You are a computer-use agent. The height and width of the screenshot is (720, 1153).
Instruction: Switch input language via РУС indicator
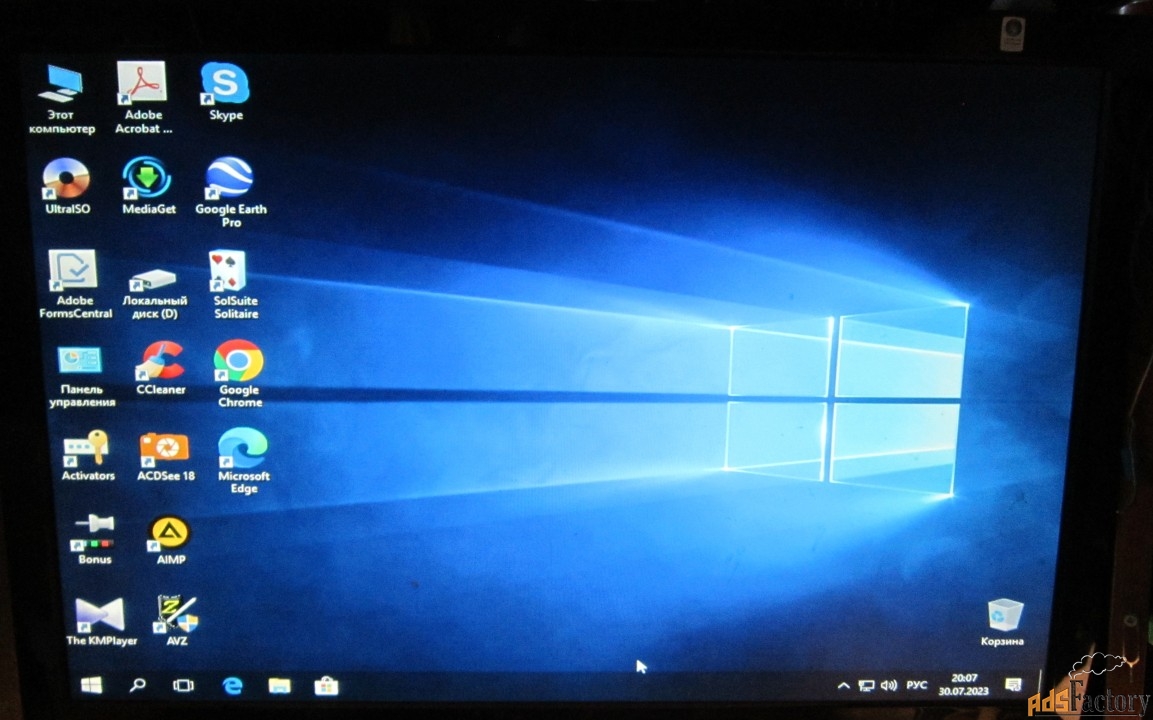coord(916,685)
